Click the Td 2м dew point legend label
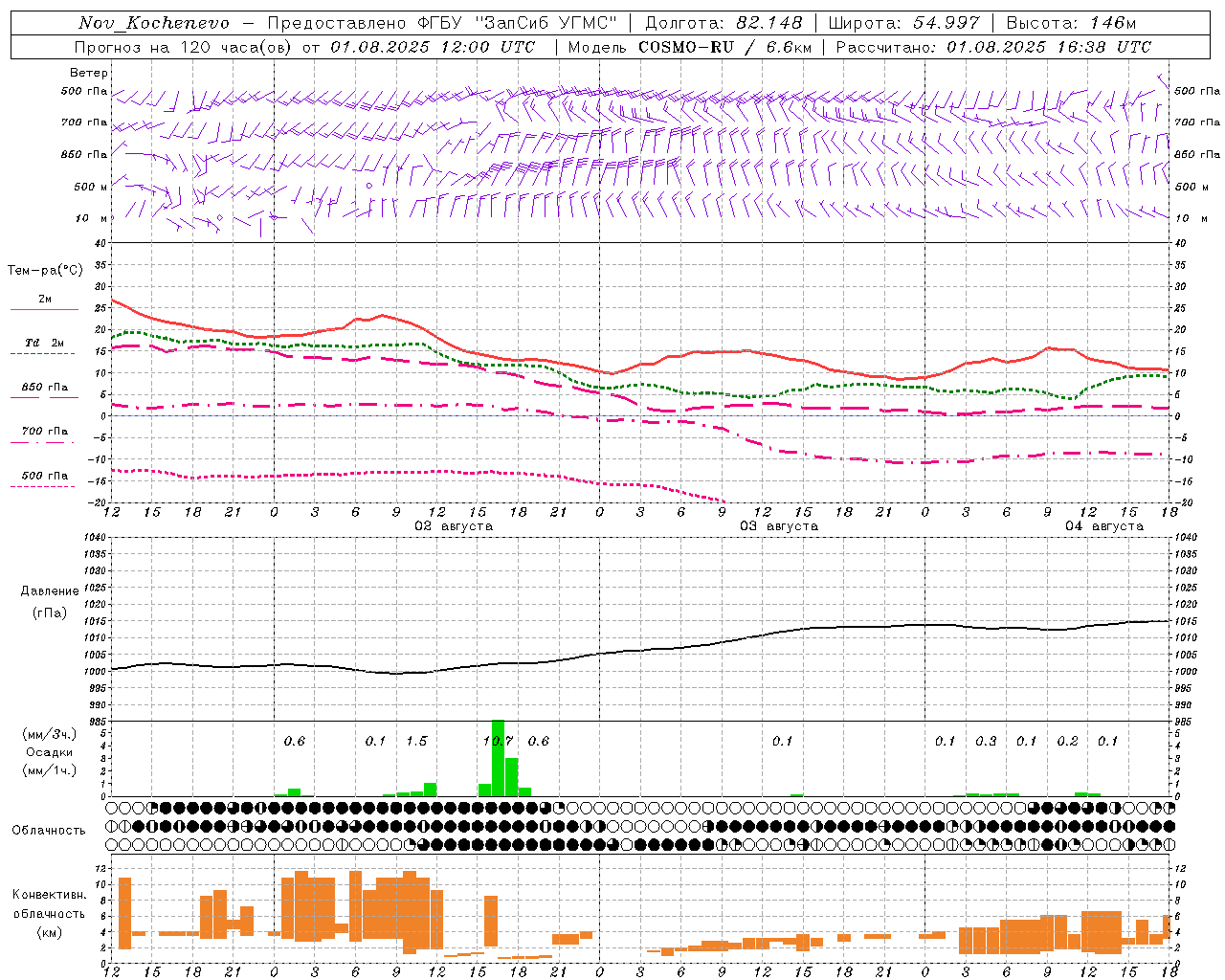 44,343
